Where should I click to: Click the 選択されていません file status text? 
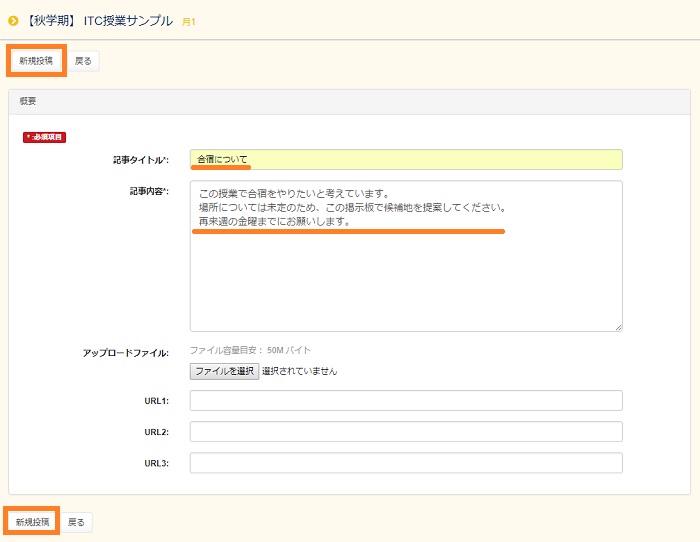click(x=300, y=371)
